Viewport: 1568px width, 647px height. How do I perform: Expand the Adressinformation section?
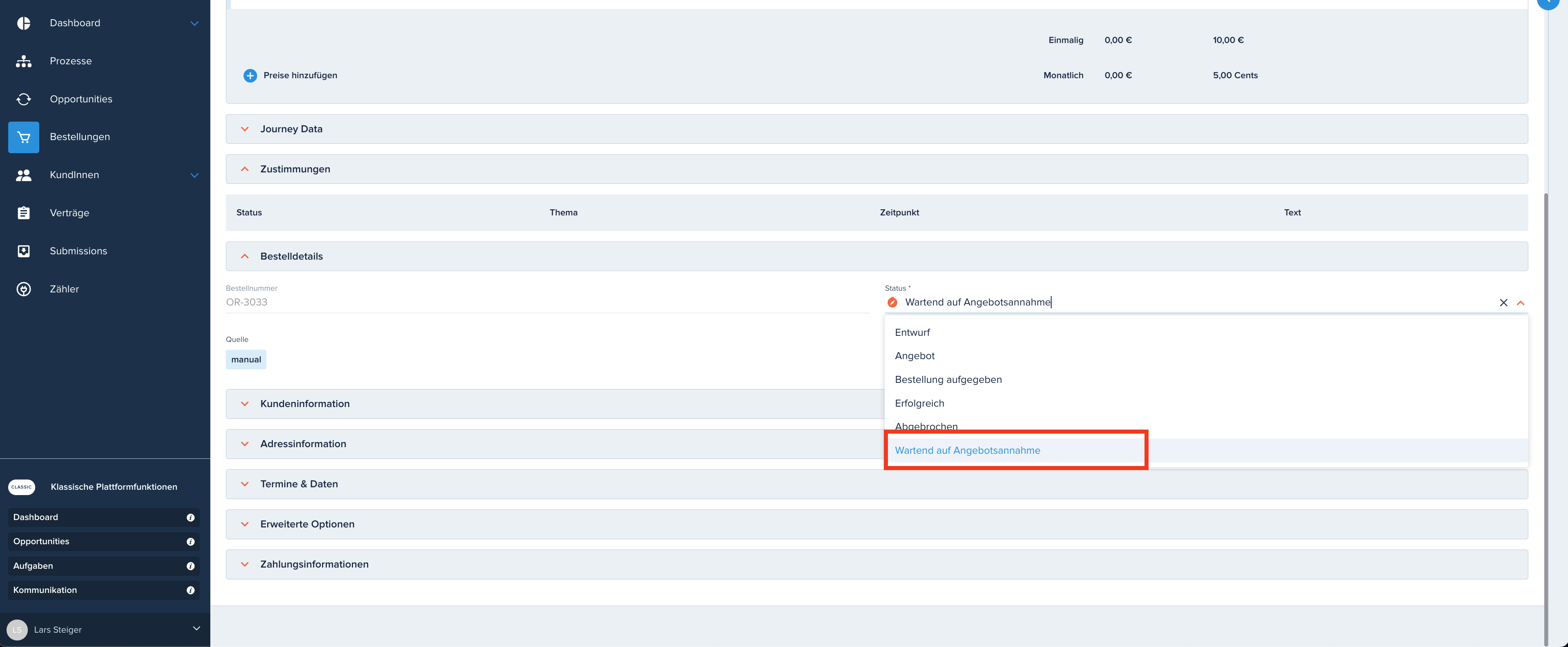[x=245, y=444]
